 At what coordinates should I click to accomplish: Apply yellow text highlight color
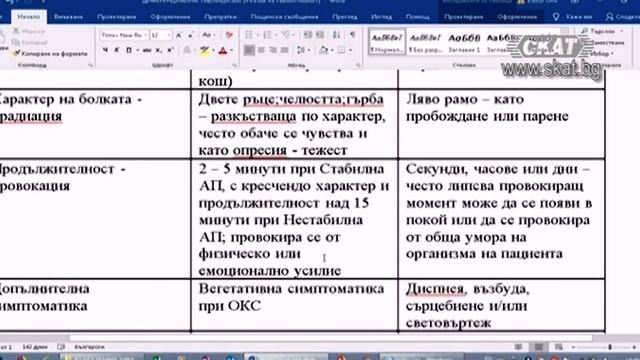point(204,50)
